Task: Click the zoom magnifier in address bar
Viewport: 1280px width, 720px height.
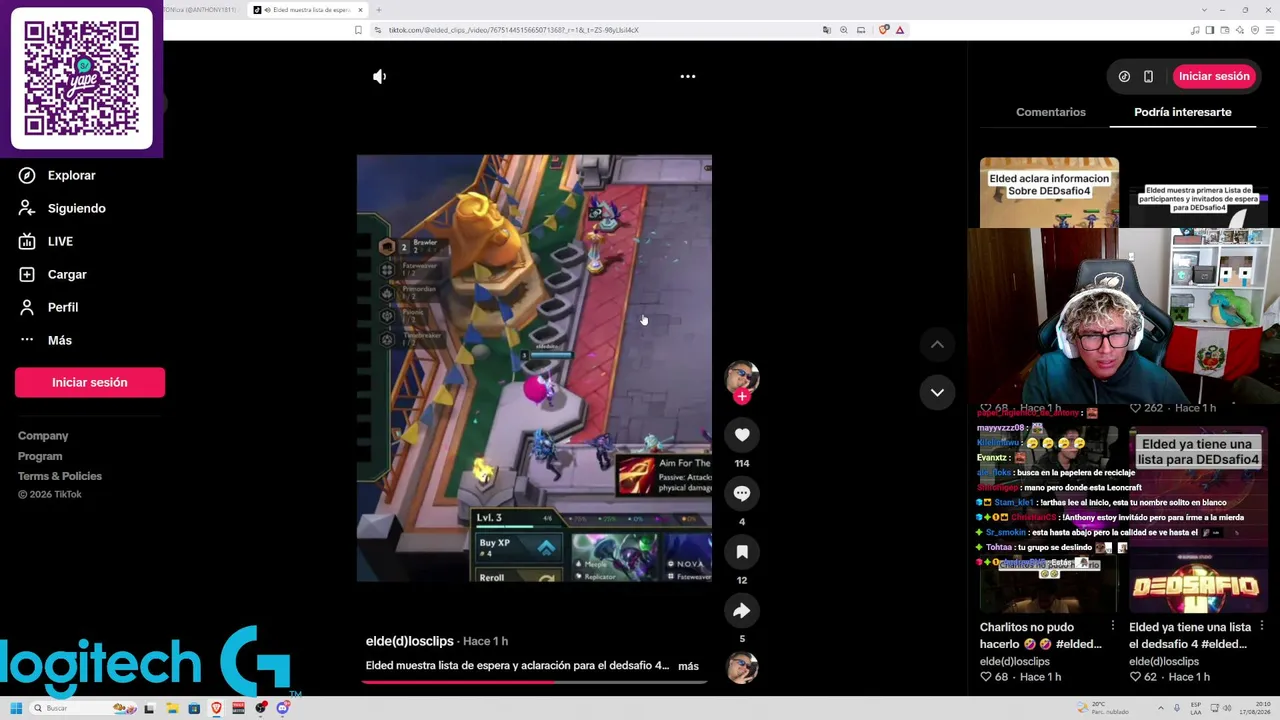Action: click(x=844, y=30)
